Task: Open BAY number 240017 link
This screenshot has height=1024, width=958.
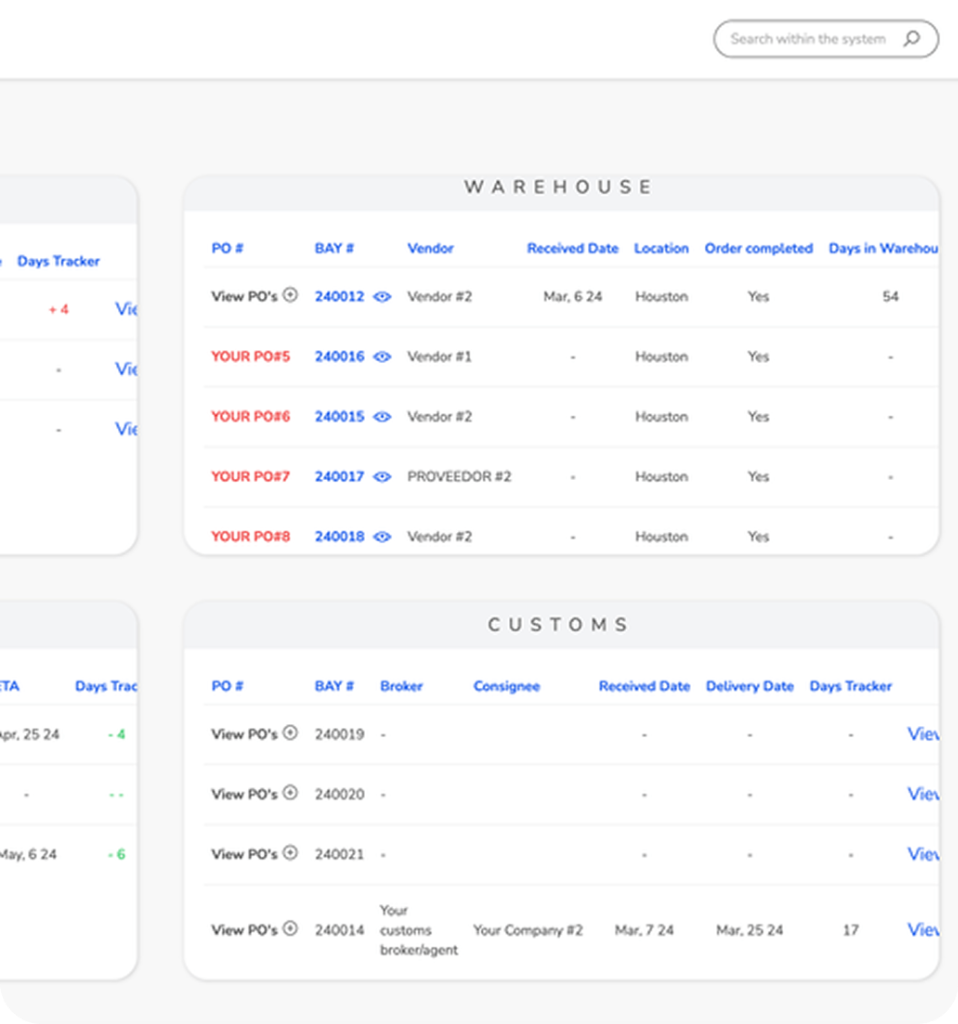Action: [340, 477]
